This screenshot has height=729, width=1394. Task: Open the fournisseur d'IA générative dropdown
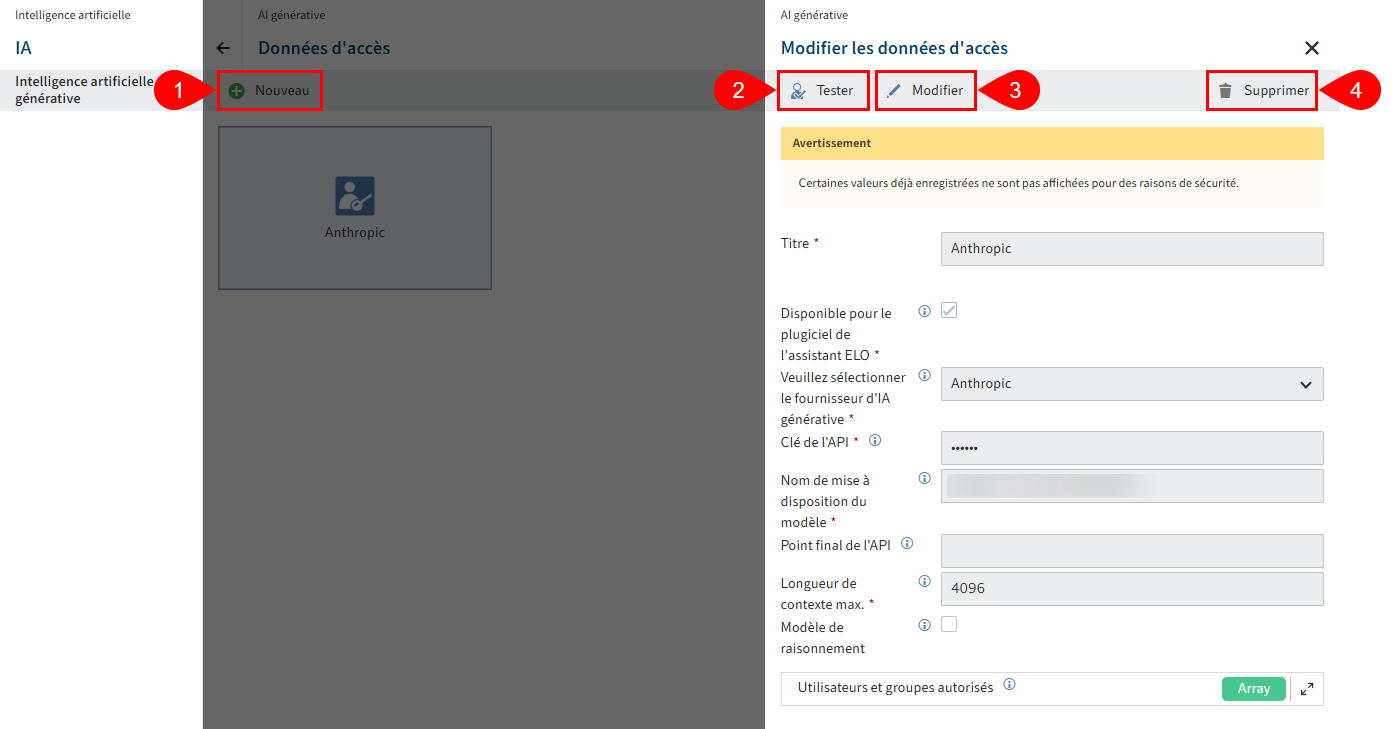pos(1132,384)
